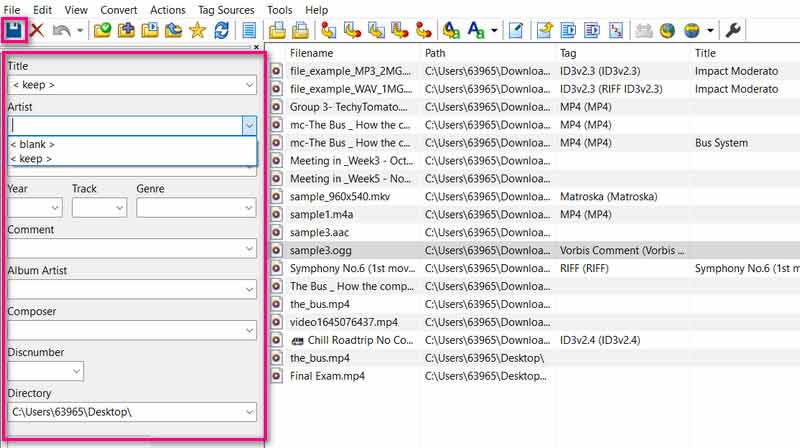
Task: Click the red X Remove tag icon
Action: [37, 31]
